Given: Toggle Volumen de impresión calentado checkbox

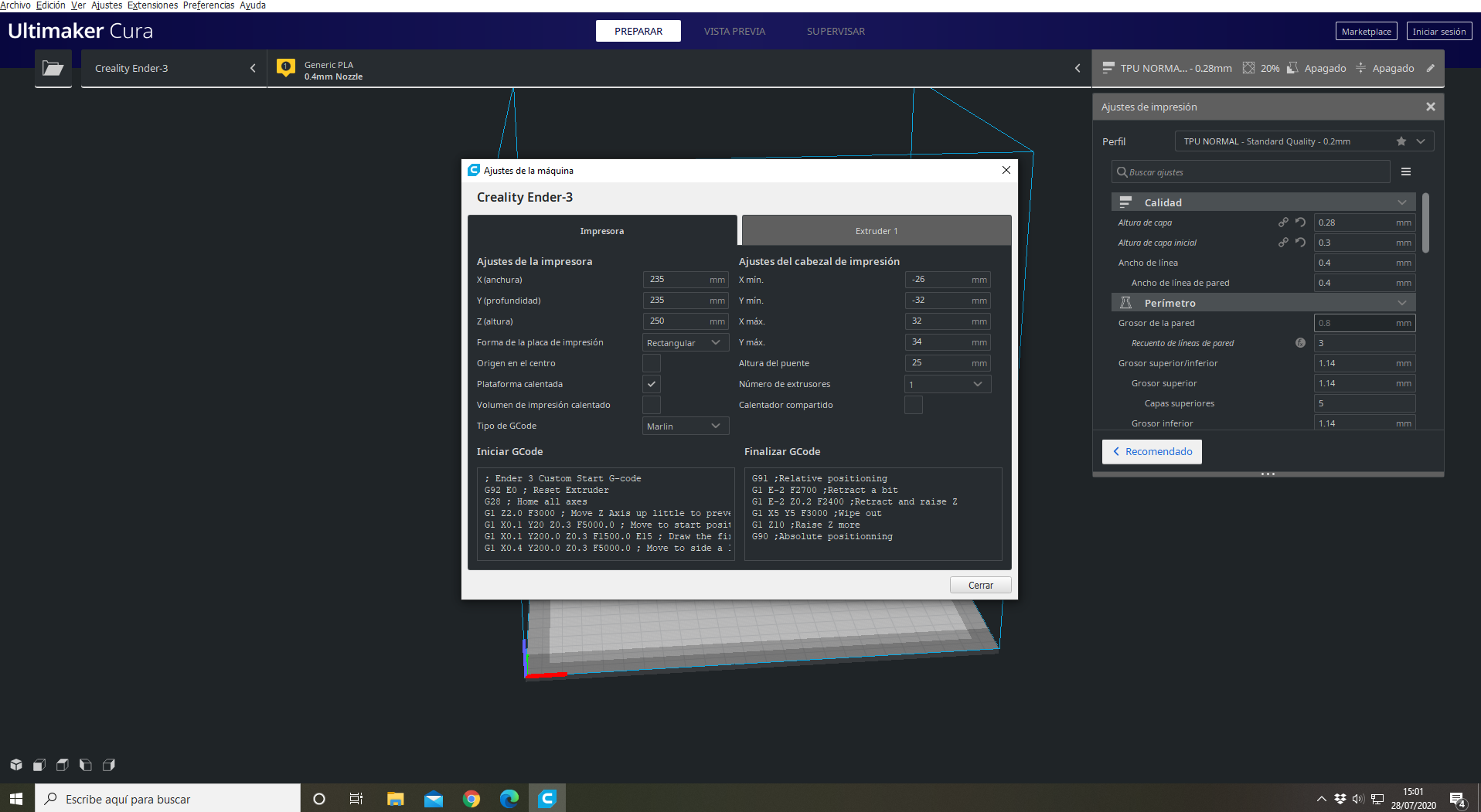Looking at the screenshot, I should pyautogui.click(x=652, y=405).
